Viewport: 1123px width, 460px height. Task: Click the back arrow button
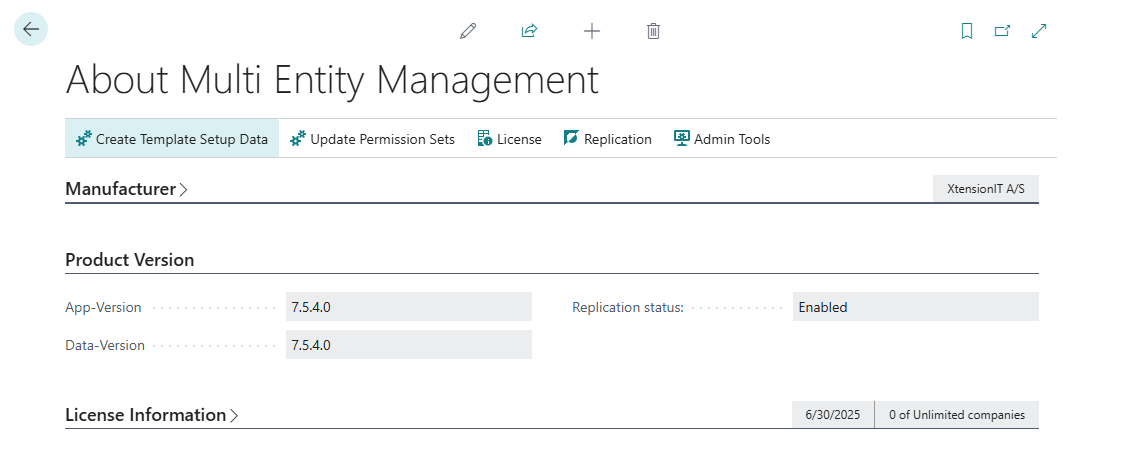click(31, 30)
